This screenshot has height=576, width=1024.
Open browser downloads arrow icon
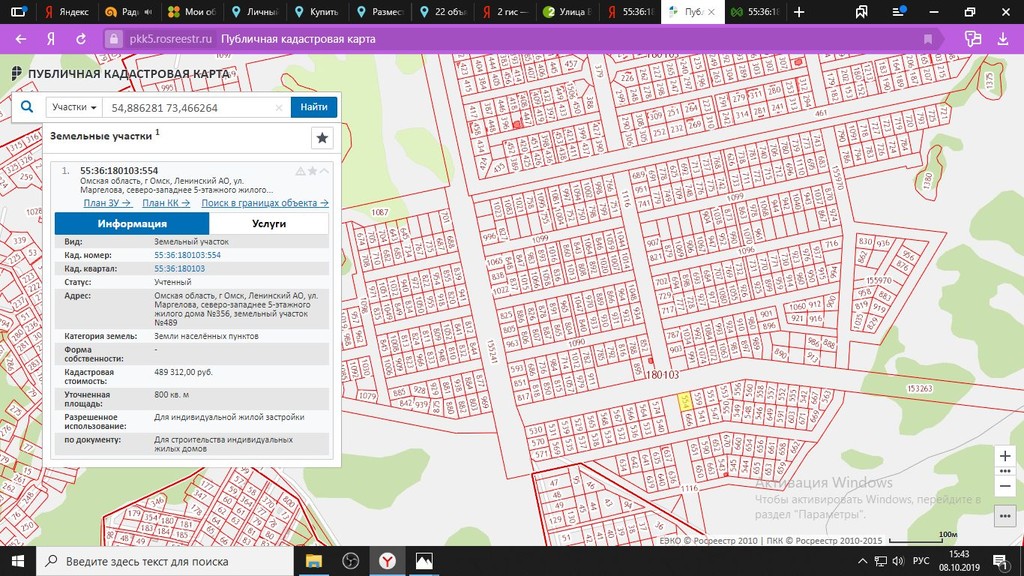pos(1003,39)
